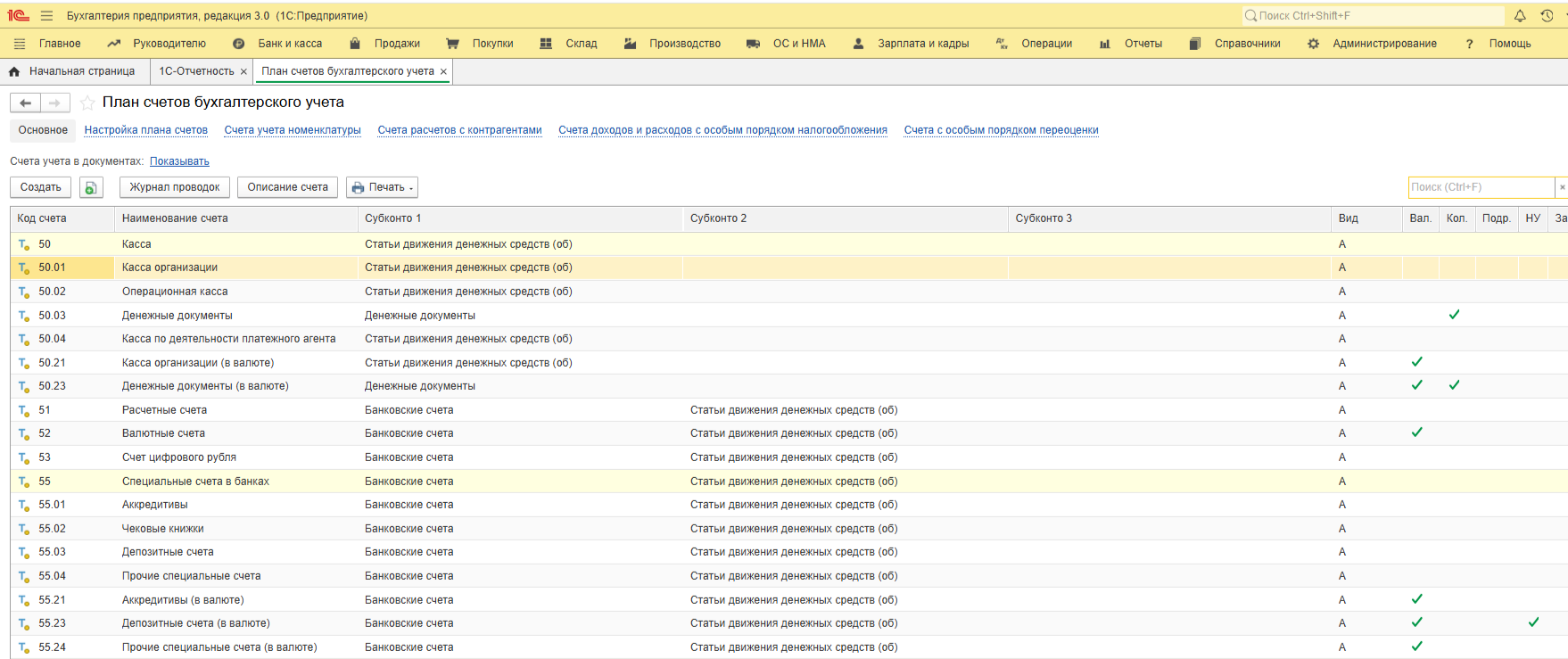The image size is (1568, 659).
Task: Click the Кол. checkmark in row 50.23
Action: point(1454,385)
